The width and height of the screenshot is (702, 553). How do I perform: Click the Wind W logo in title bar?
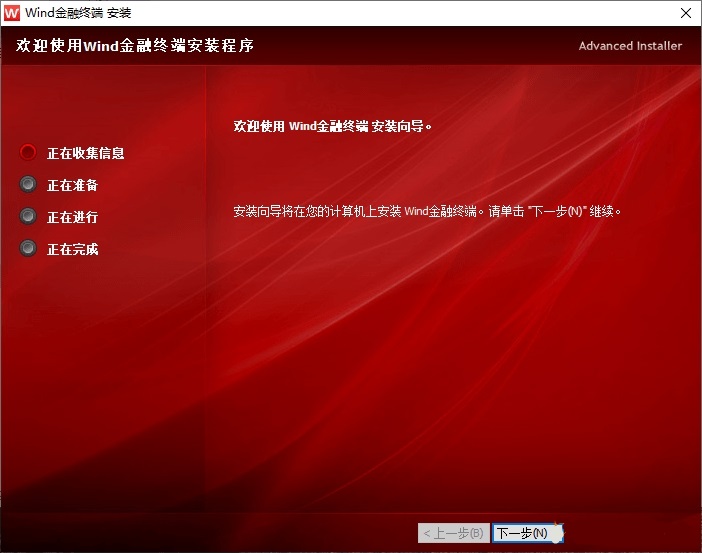click(12, 13)
